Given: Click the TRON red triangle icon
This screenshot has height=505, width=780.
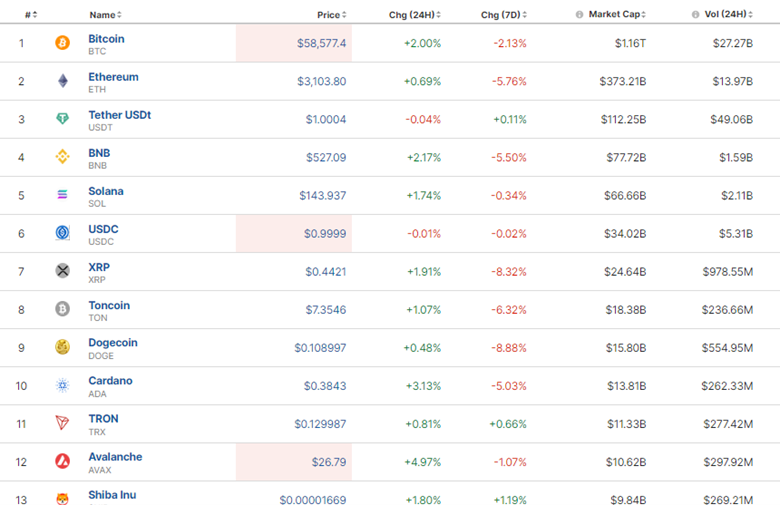Looking at the screenshot, I should click(x=62, y=423).
